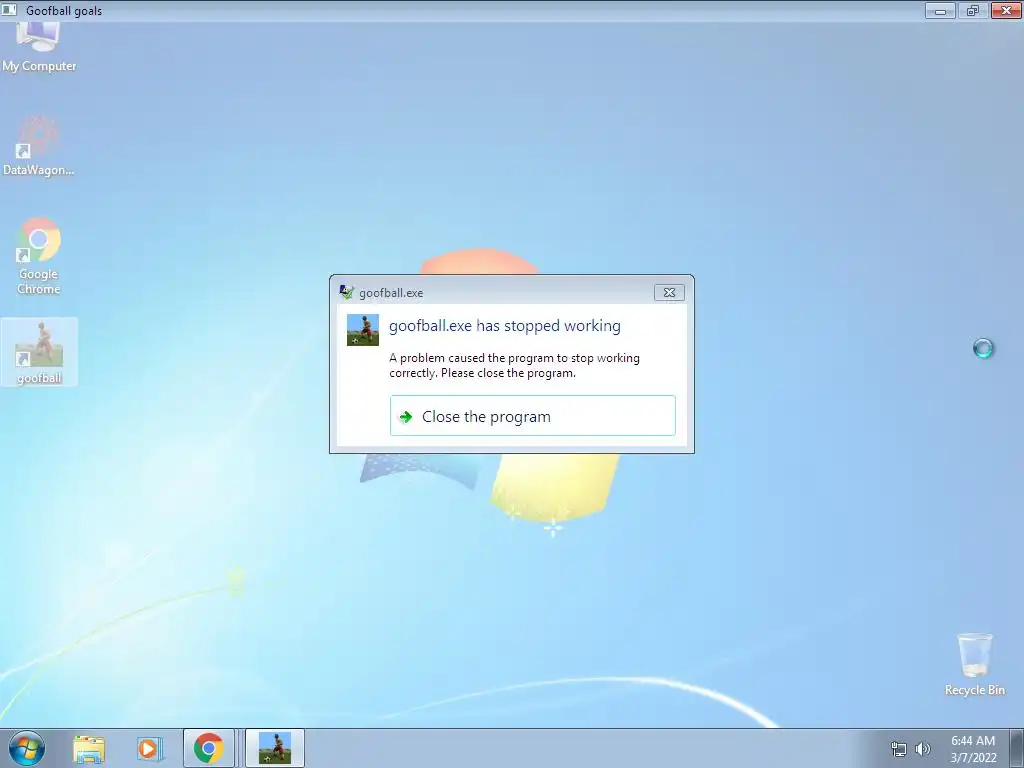The width and height of the screenshot is (1024, 768).
Task: Click the 'goofball.exe has stopped working' heading
Action: pyautogui.click(x=505, y=326)
